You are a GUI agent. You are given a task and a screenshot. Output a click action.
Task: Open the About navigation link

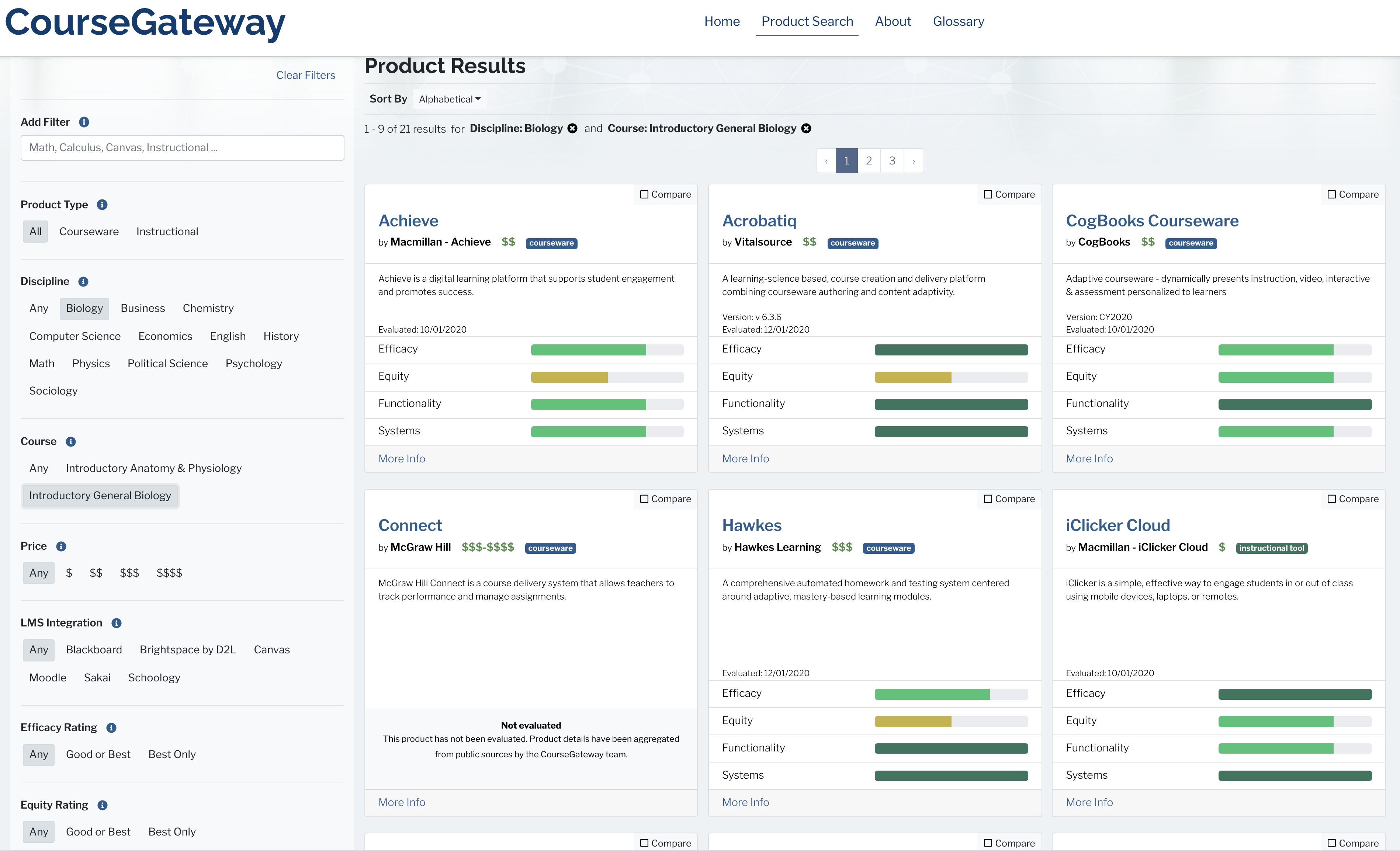893,22
